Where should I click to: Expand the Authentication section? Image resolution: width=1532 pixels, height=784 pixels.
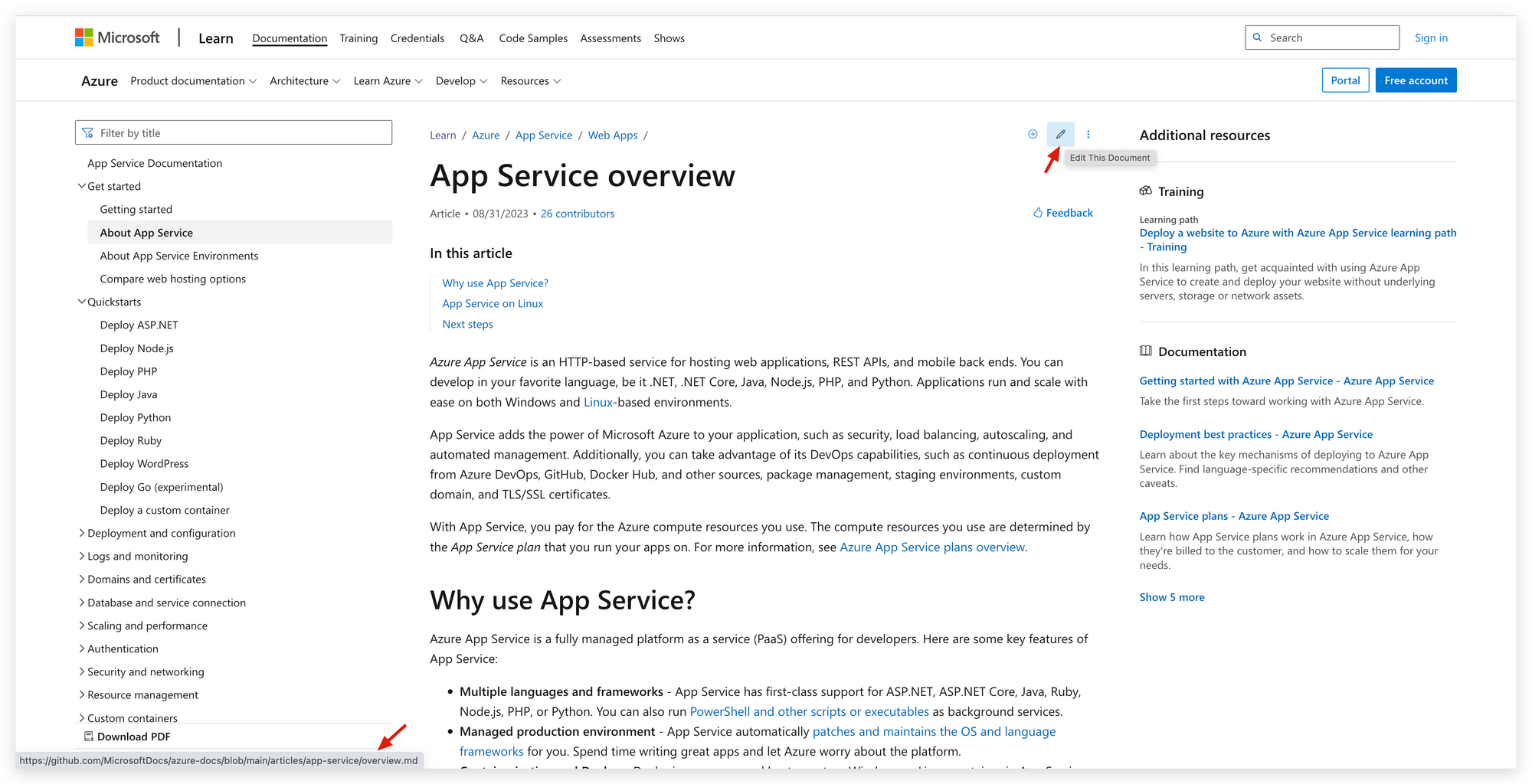[82, 648]
